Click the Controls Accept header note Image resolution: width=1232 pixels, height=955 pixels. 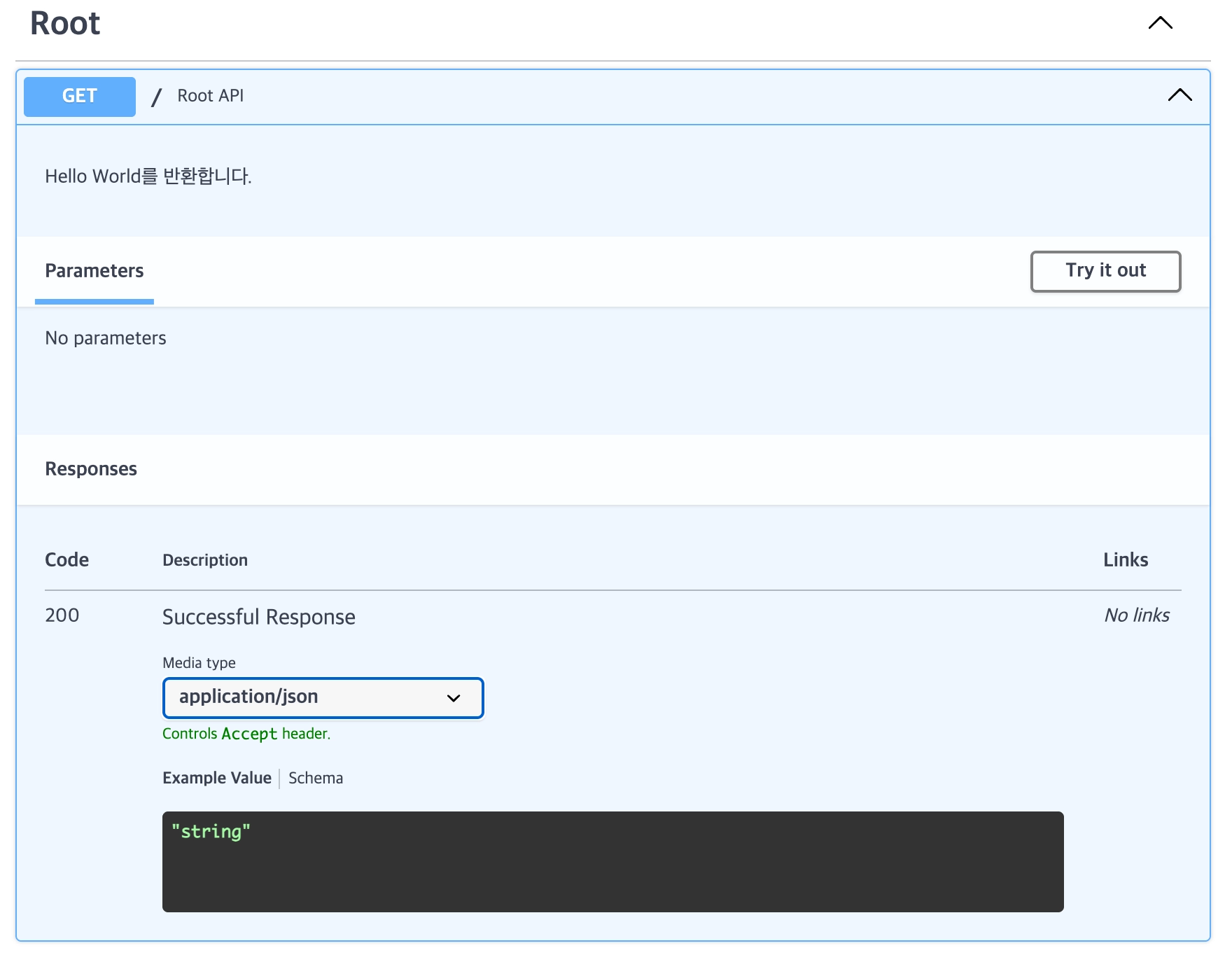[246, 734]
